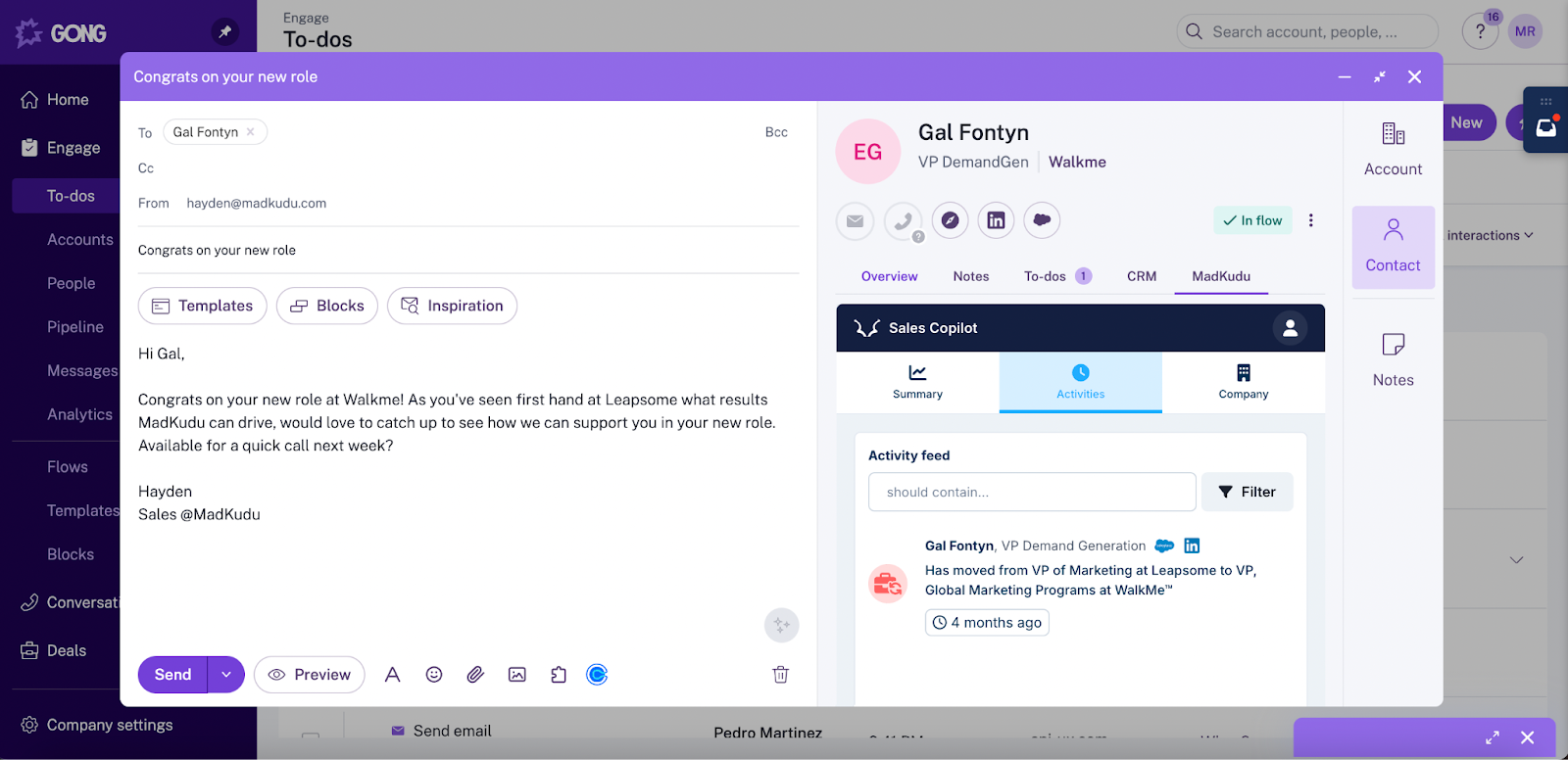Open Pipeline in sidebar
The width and height of the screenshot is (1568, 760).
coord(75,327)
